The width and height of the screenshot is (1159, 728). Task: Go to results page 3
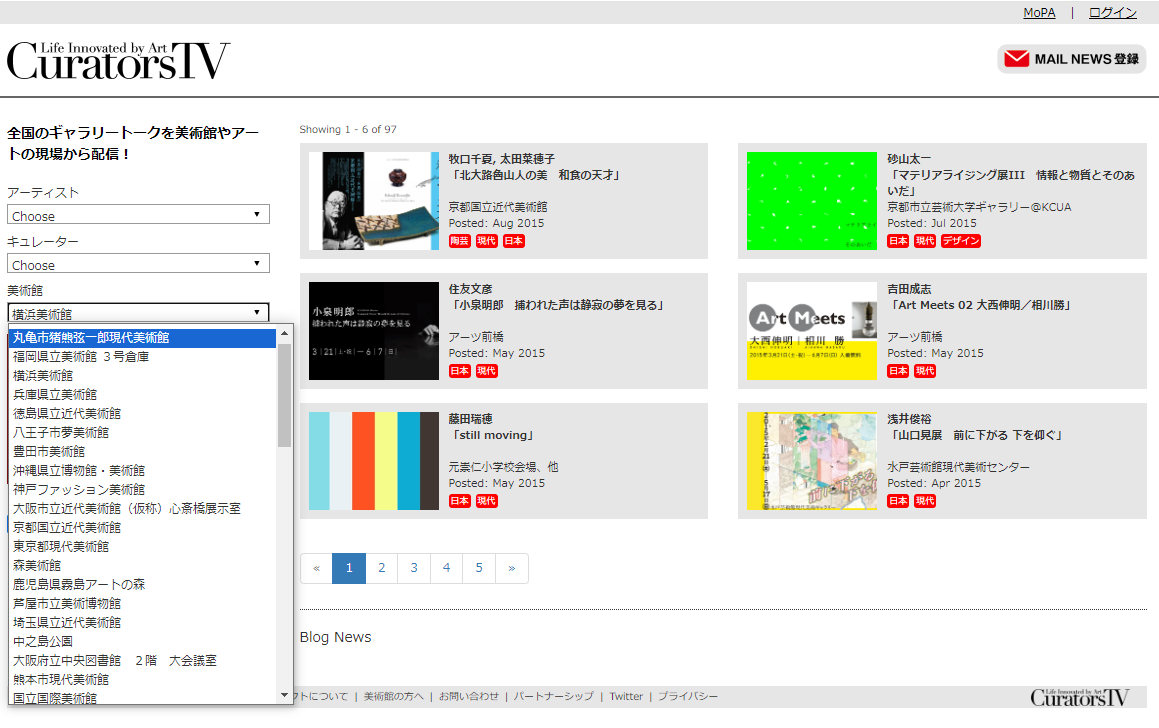(414, 568)
